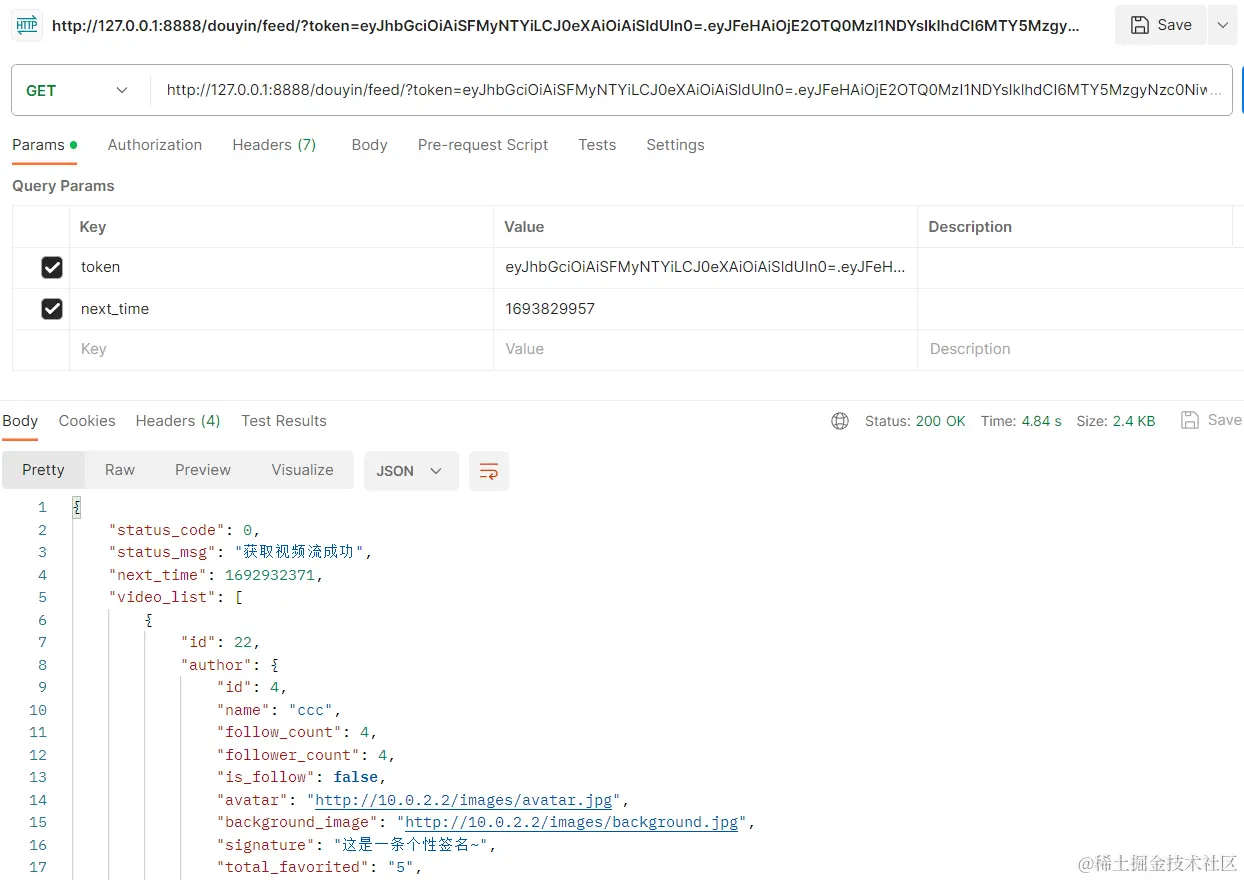Switch to the Visualize view
This screenshot has width=1244, height=880.
point(302,470)
